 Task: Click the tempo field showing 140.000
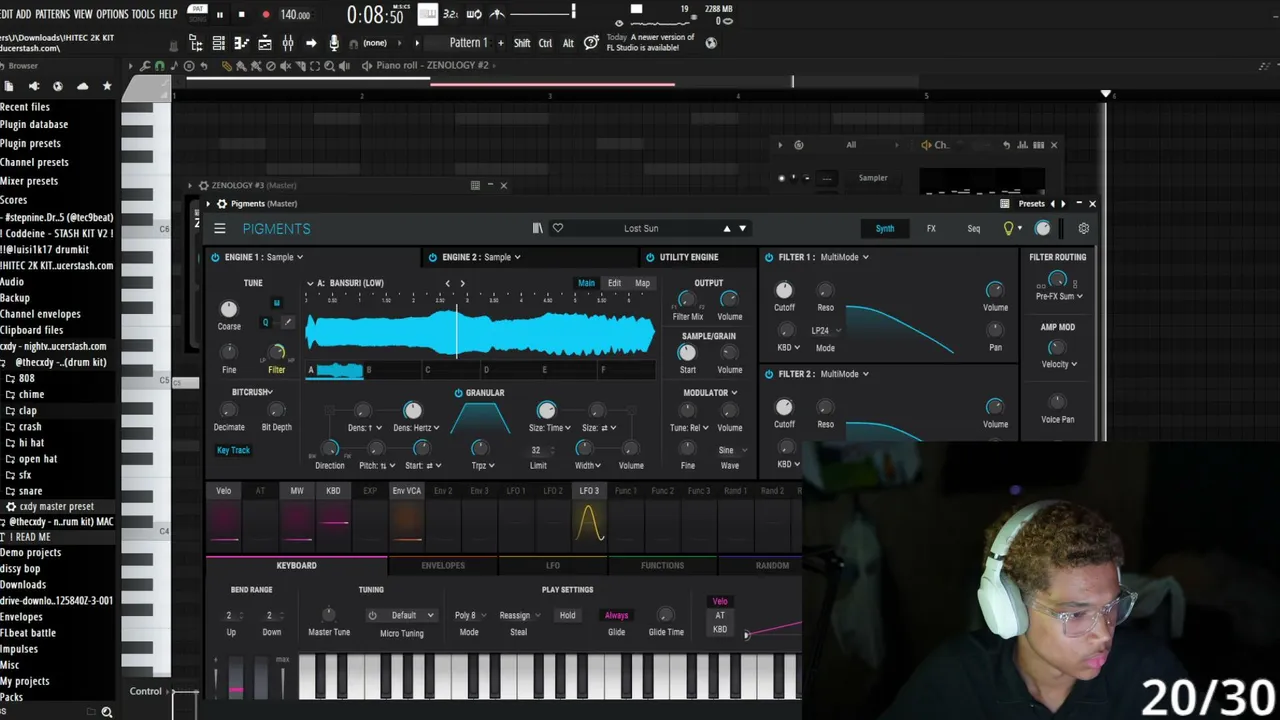pos(295,15)
